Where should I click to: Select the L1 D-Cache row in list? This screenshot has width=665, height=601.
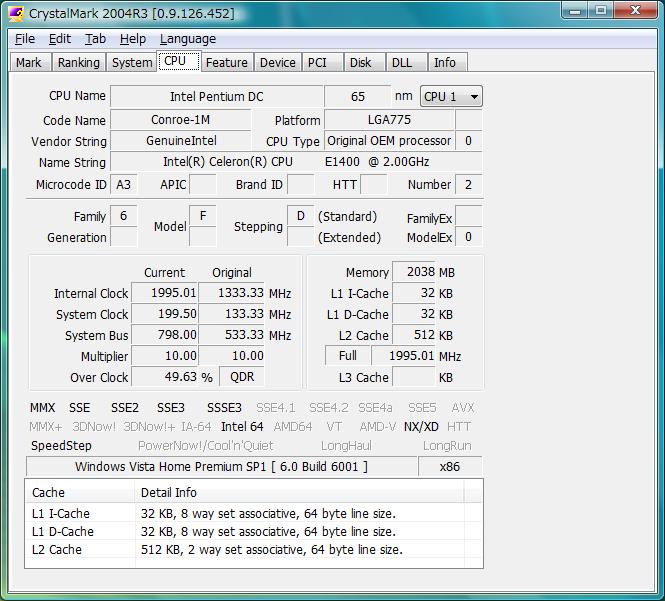pyautogui.click(x=254, y=531)
